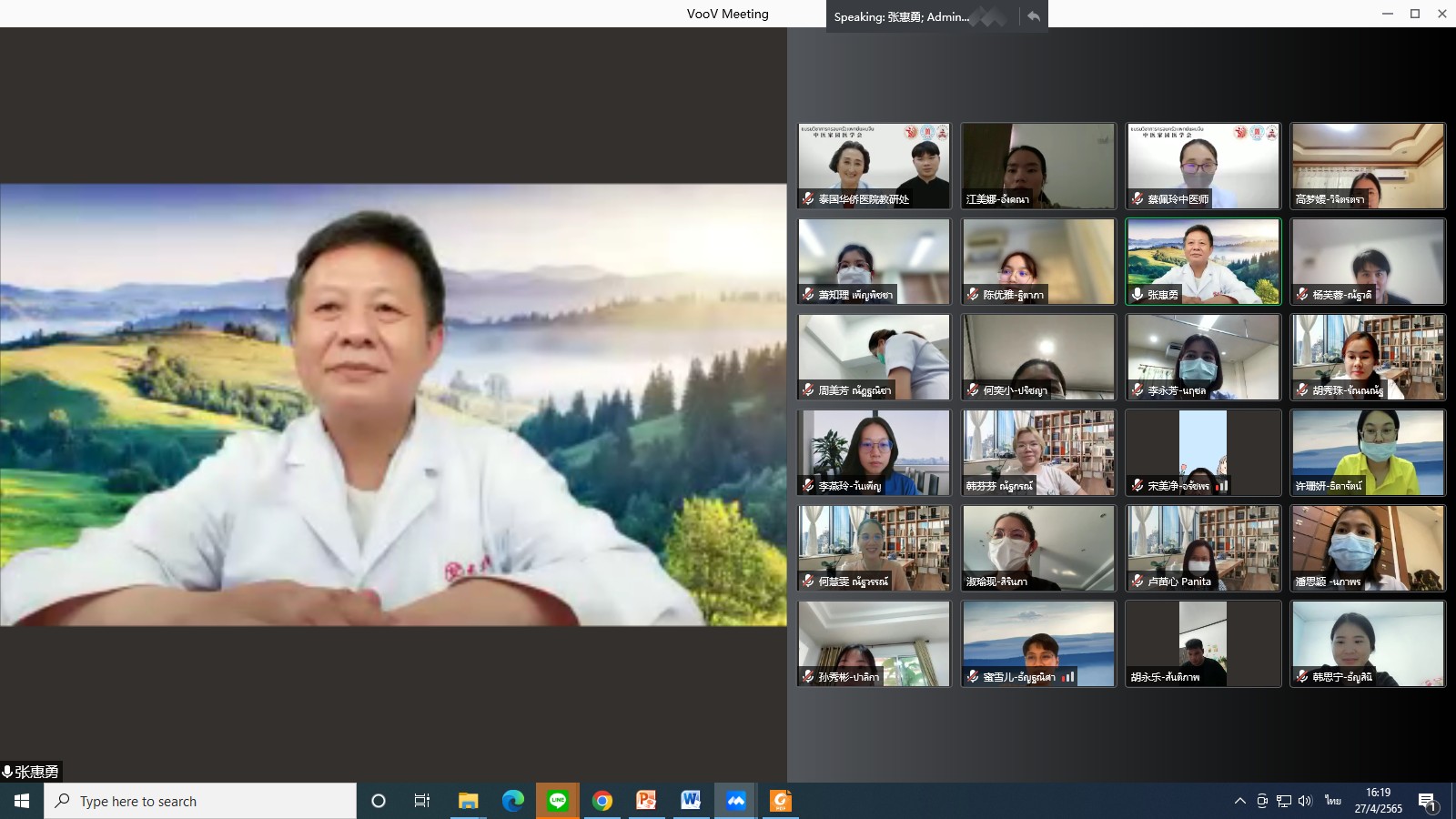Open network settings in system tray

tap(1284, 801)
